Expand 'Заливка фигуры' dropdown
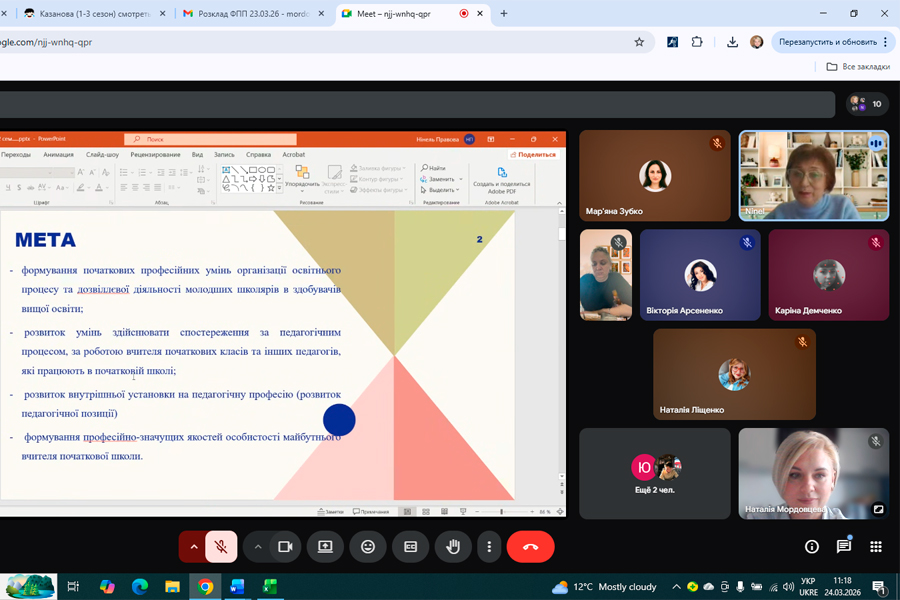900x600 pixels. [405, 168]
